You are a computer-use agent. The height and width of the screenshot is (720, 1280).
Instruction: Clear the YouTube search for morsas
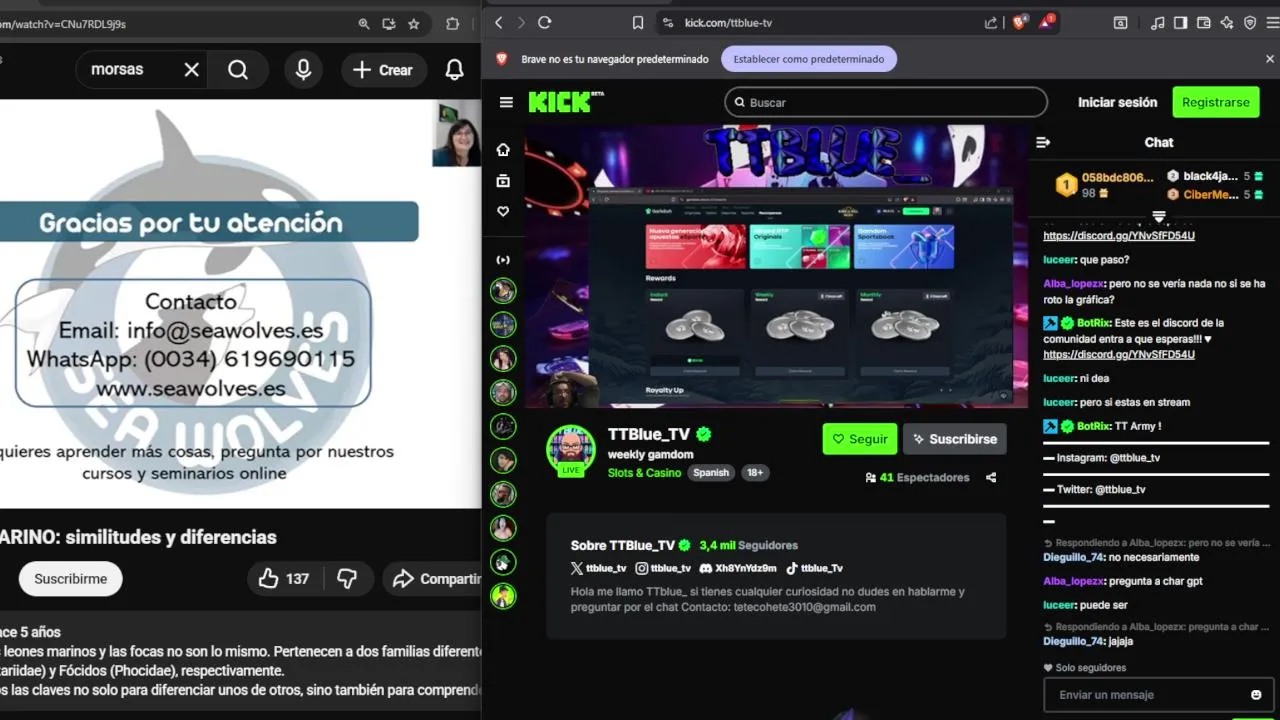(191, 70)
